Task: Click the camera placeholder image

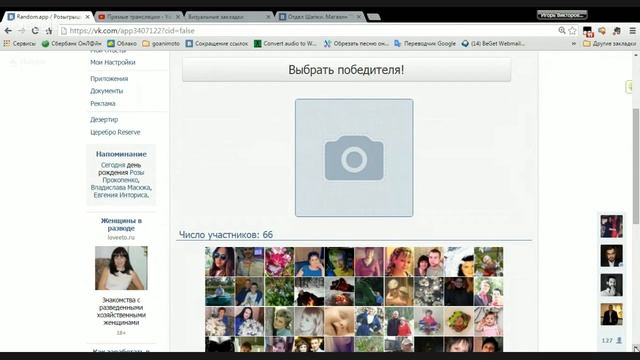Action: [x=354, y=158]
